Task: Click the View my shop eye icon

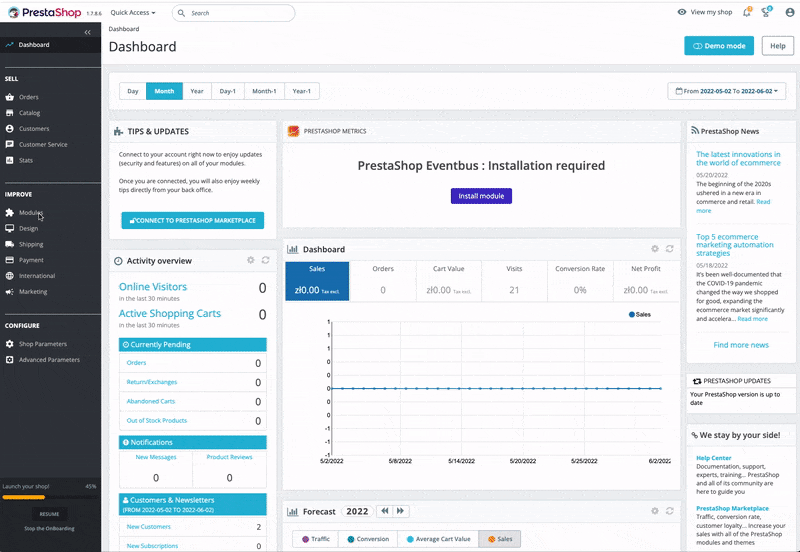Action: click(682, 12)
